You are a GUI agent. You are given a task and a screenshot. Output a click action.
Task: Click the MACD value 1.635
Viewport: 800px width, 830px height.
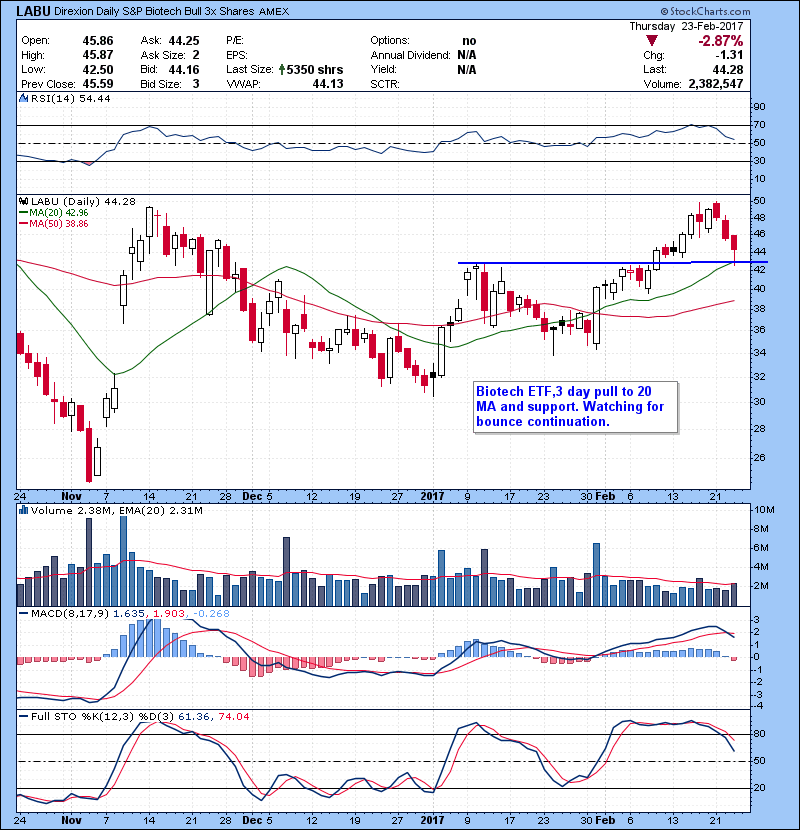pyautogui.click(x=129, y=614)
